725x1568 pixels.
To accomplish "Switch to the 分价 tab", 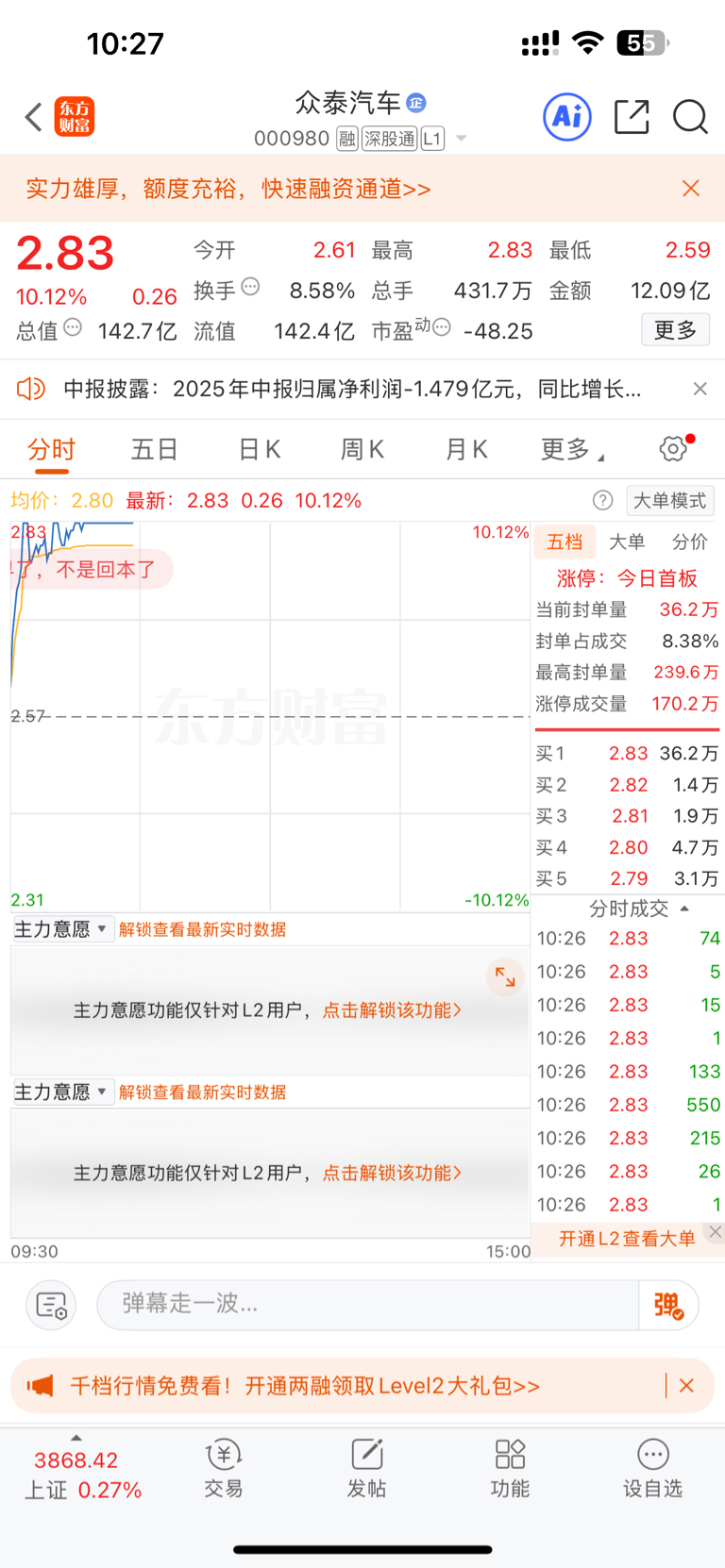I will pyautogui.click(x=689, y=542).
